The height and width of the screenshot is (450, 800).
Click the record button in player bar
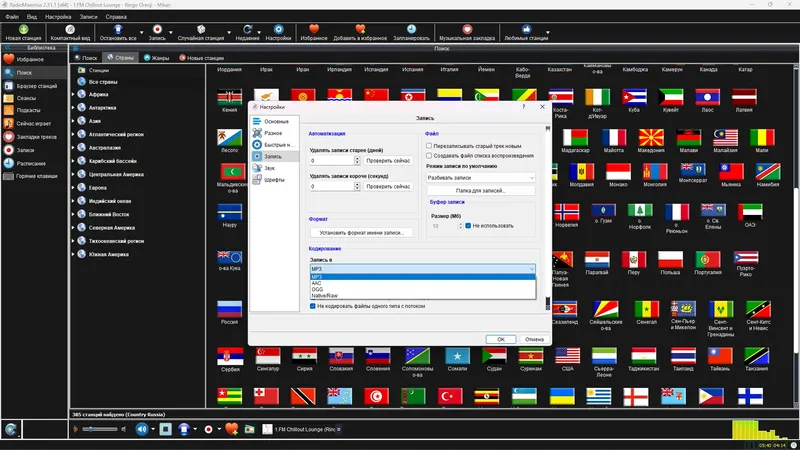click(x=208, y=429)
